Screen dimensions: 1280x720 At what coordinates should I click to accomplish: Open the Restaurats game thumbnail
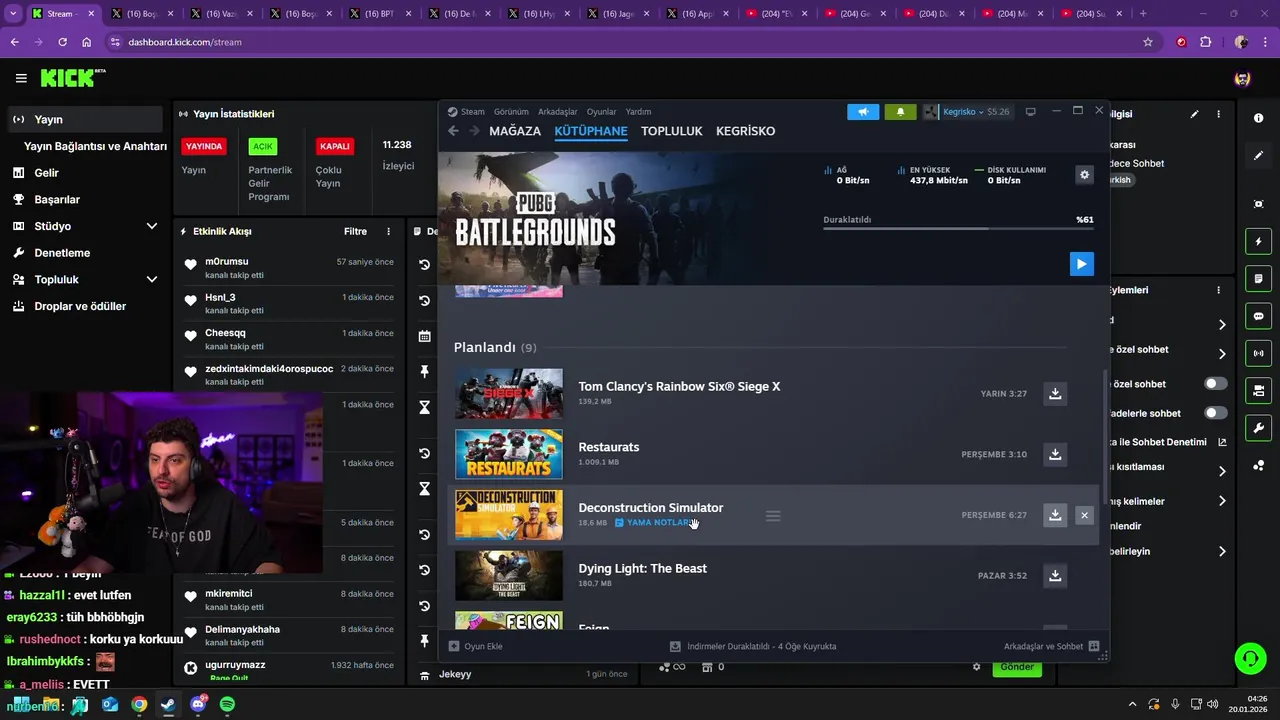point(509,454)
